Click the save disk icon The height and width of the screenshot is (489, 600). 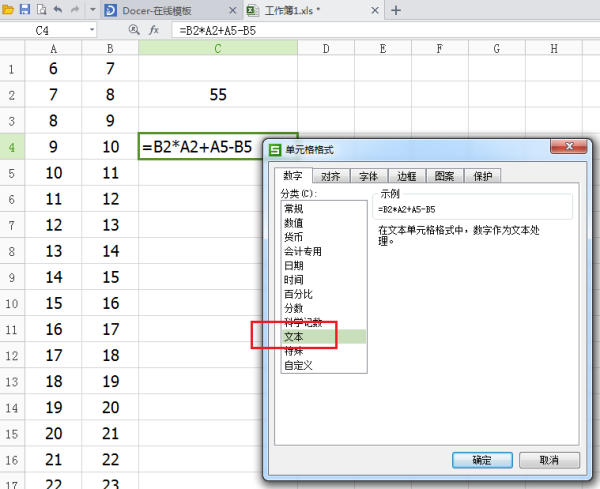[x=25, y=10]
